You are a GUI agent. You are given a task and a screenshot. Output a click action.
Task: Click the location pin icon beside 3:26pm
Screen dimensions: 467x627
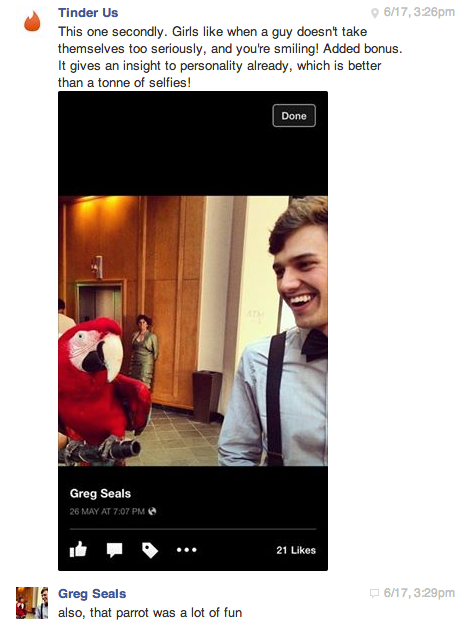(375, 13)
